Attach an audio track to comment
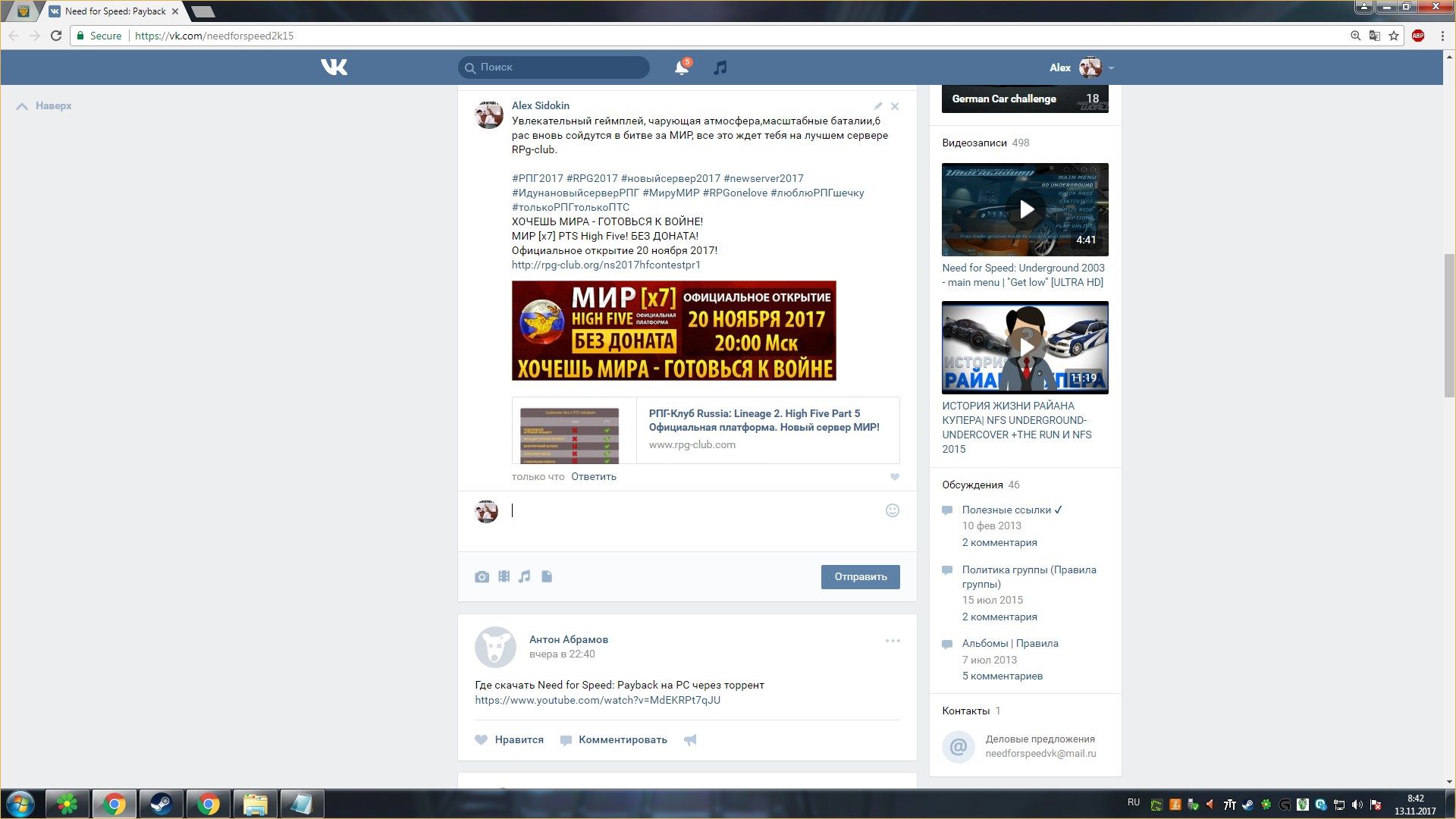The width and height of the screenshot is (1456, 819). click(525, 577)
